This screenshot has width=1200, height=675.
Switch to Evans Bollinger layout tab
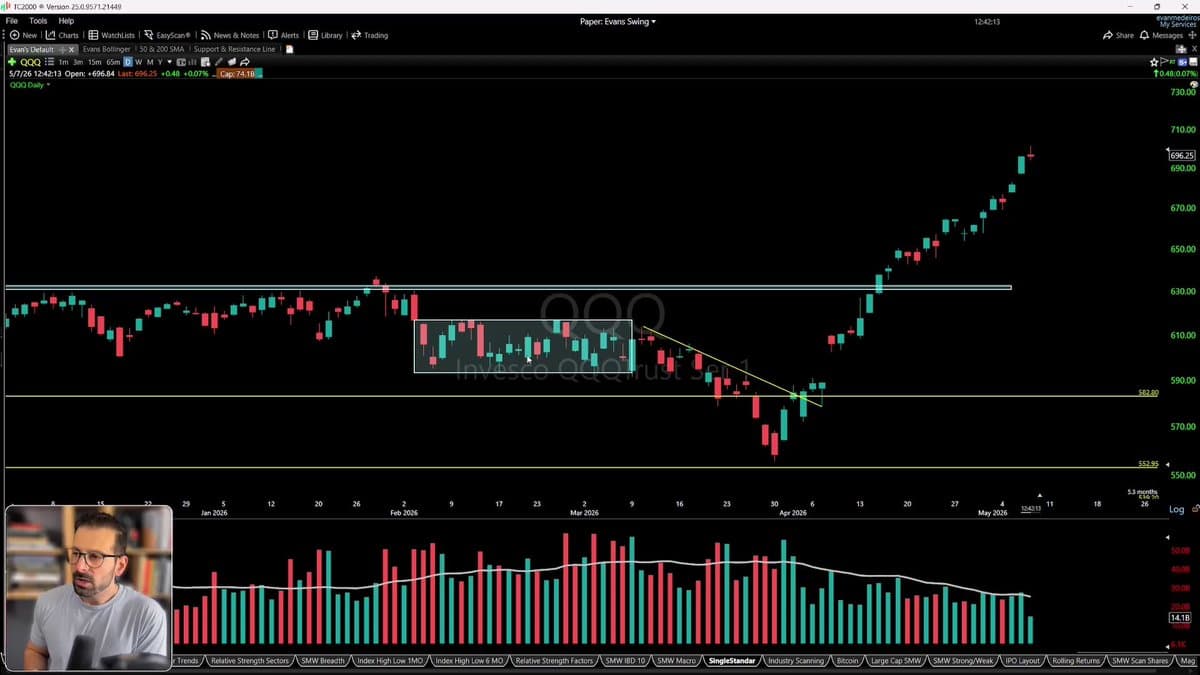(107, 49)
